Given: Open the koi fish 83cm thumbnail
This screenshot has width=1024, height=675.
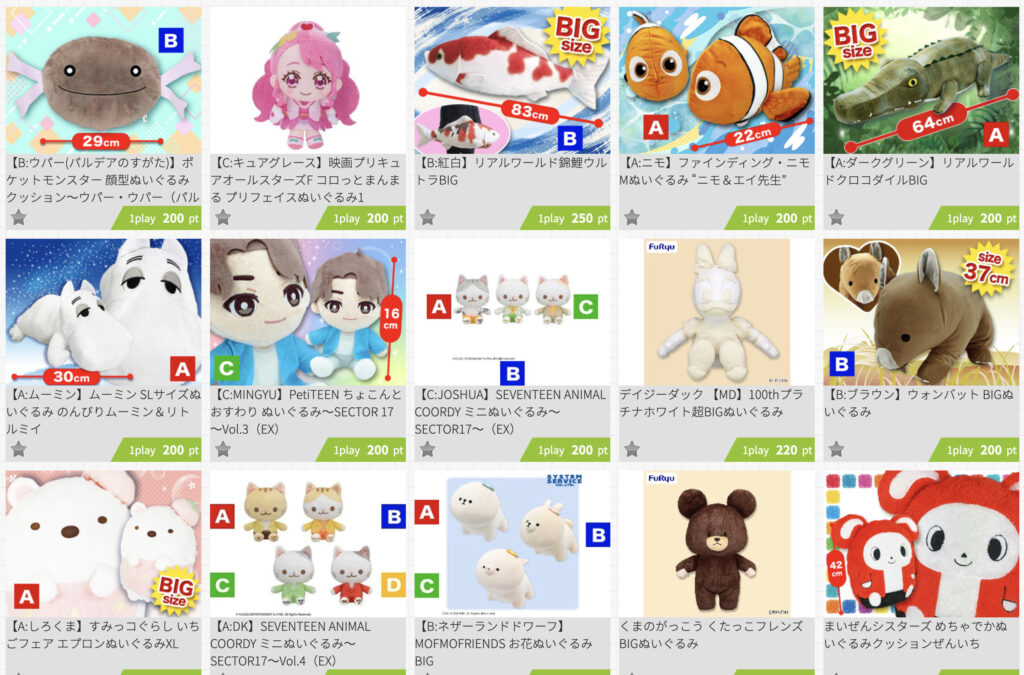Looking at the screenshot, I should 512,80.
